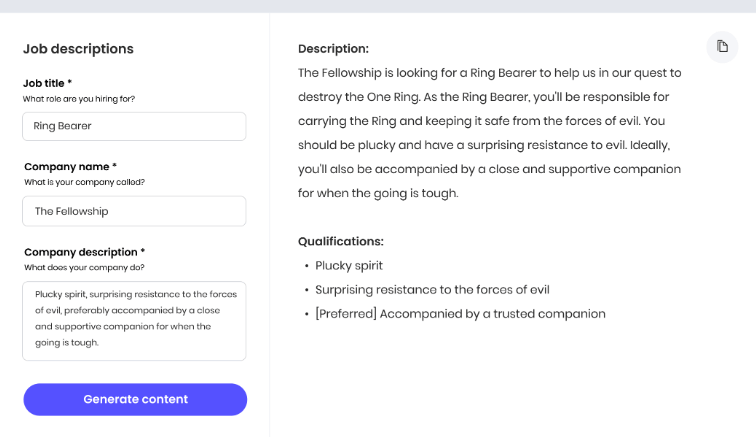Viewport: 756px width, 437px height.
Task: Click "What role are you hiring for?" hint
Action: (79, 99)
